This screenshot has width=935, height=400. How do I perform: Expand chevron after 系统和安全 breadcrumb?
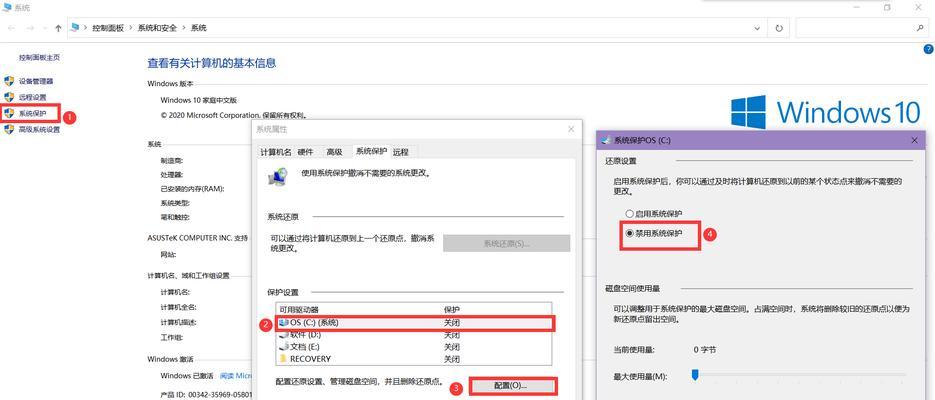pyautogui.click(x=184, y=28)
